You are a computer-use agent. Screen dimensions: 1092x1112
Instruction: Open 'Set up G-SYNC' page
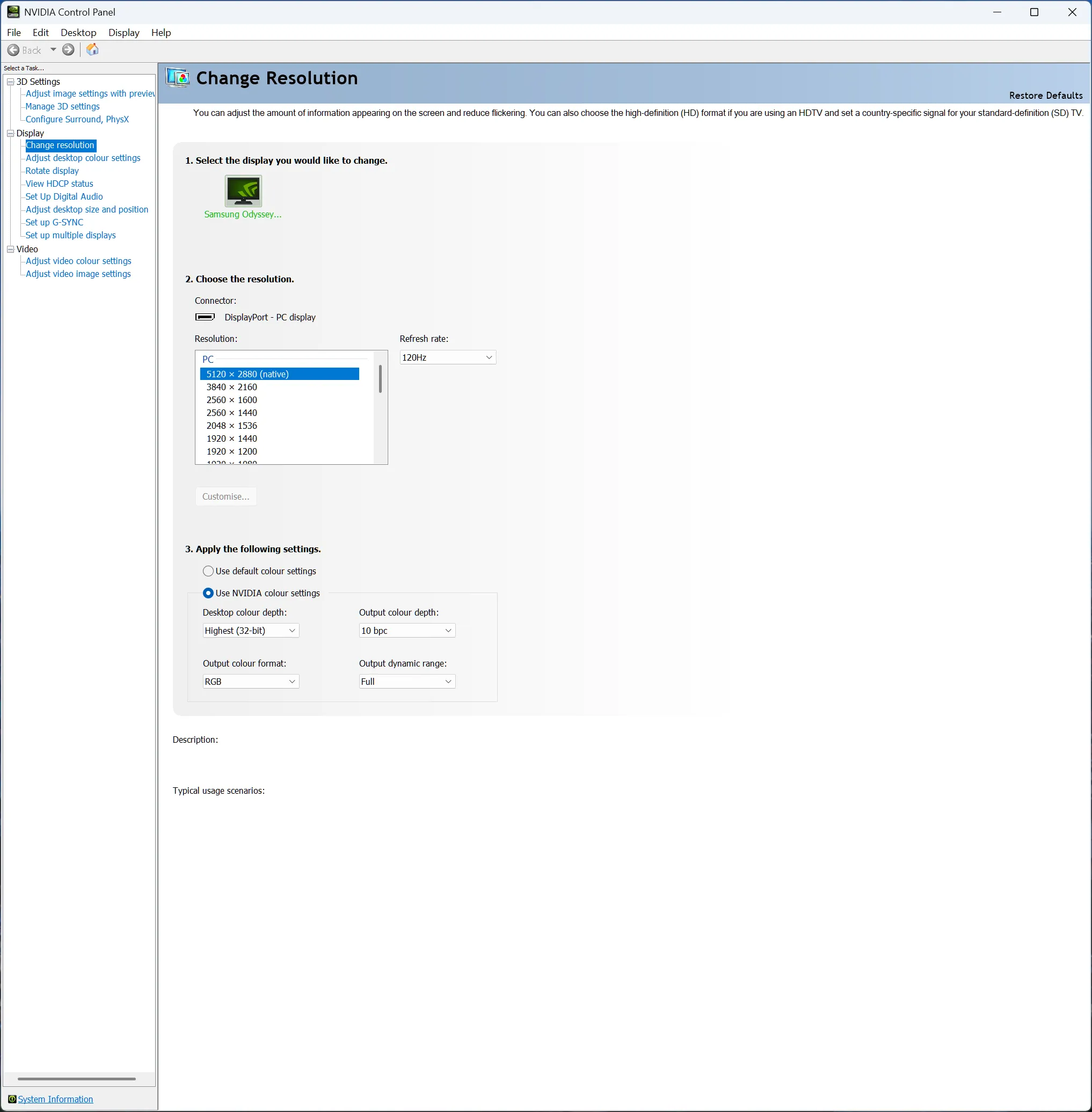54,222
